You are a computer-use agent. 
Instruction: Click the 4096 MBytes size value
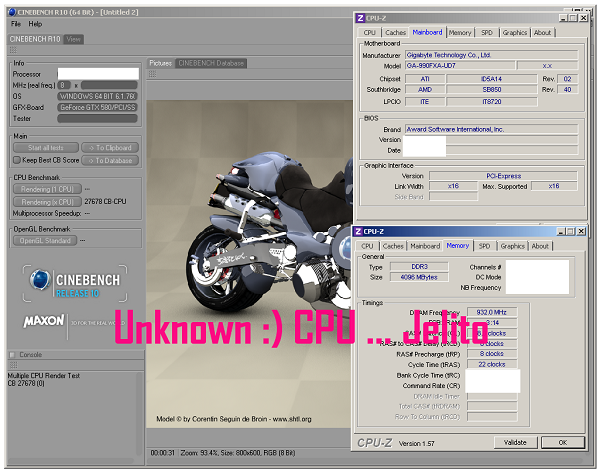click(x=419, y=277)
